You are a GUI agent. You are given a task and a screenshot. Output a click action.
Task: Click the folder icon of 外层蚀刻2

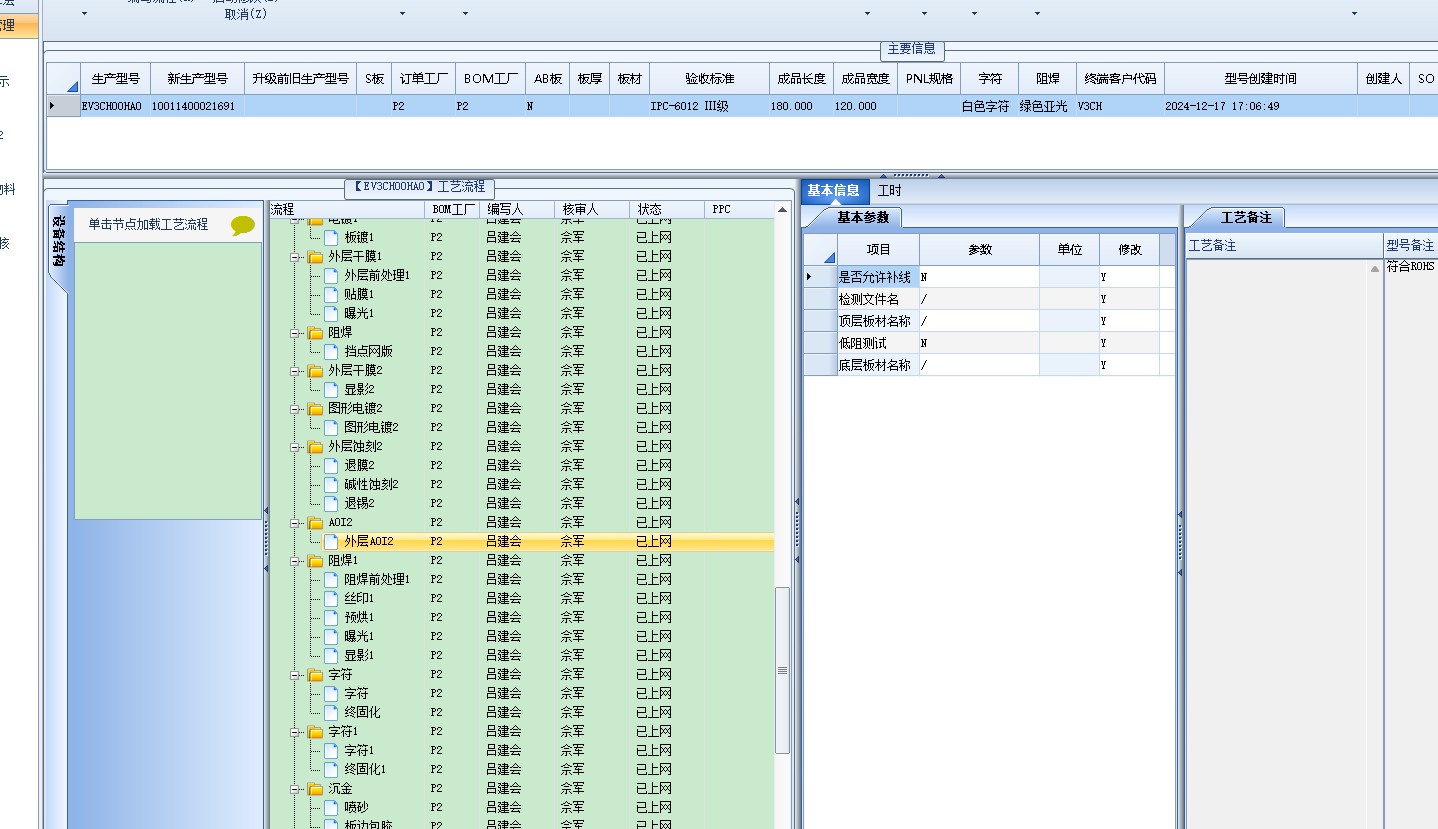coord(315,447)
